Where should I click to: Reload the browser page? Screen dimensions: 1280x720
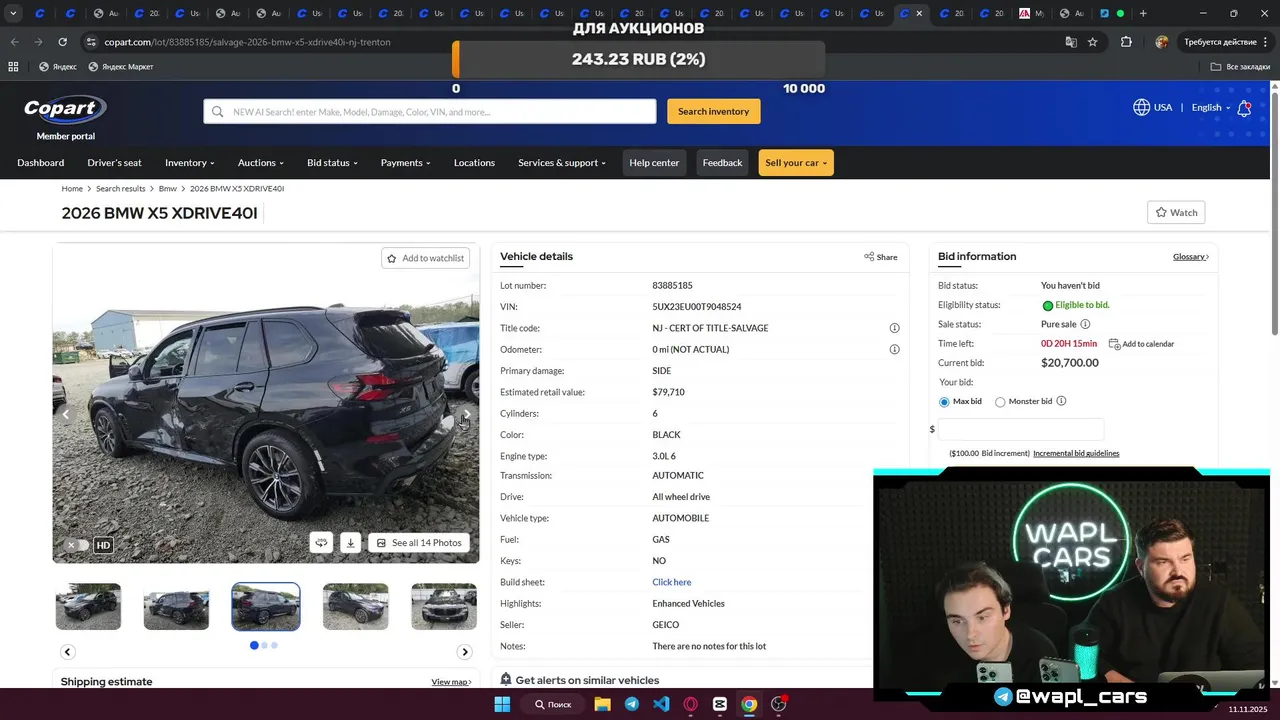tap(62, 42)
